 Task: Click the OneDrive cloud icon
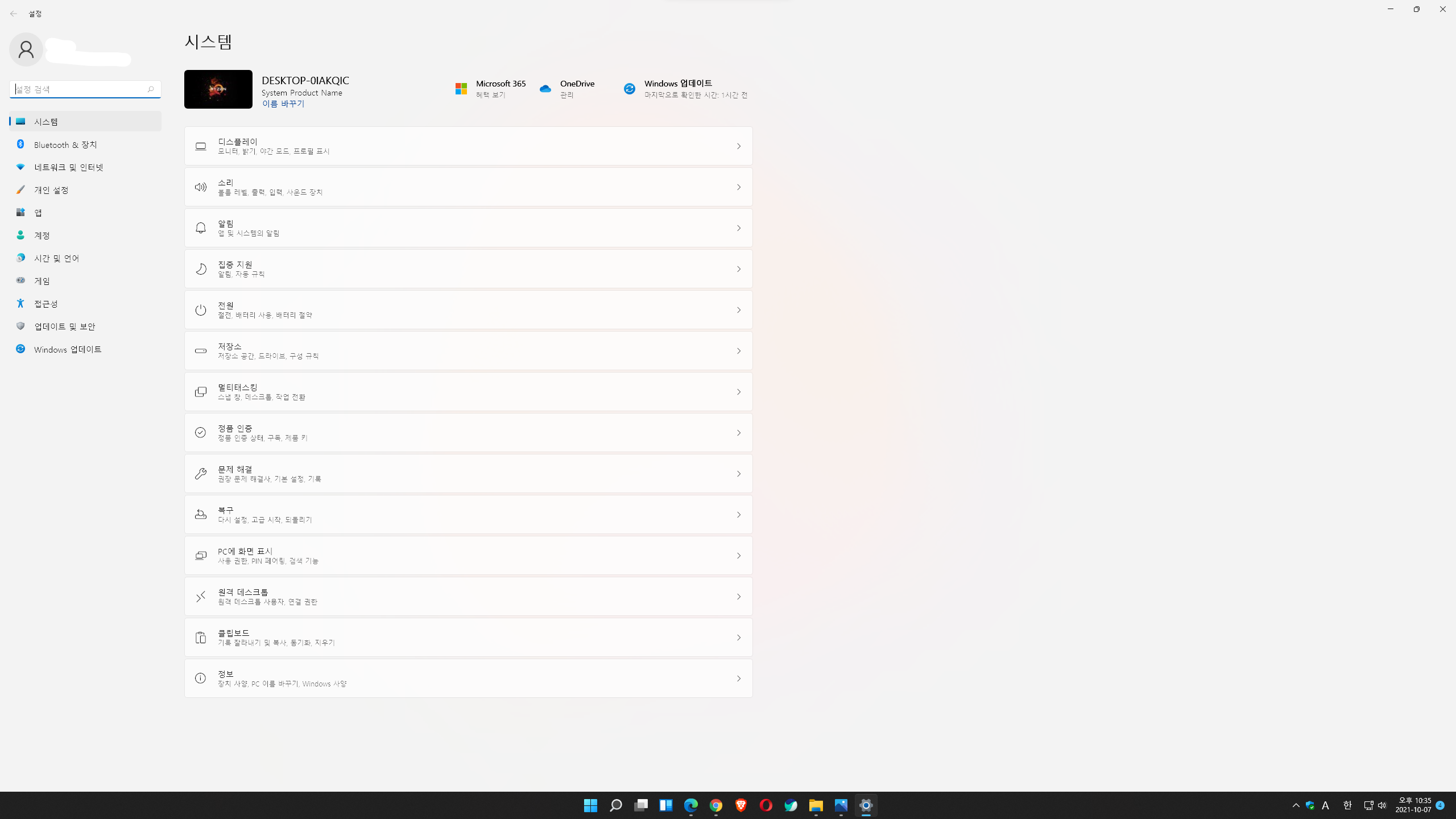pos(545,89)
